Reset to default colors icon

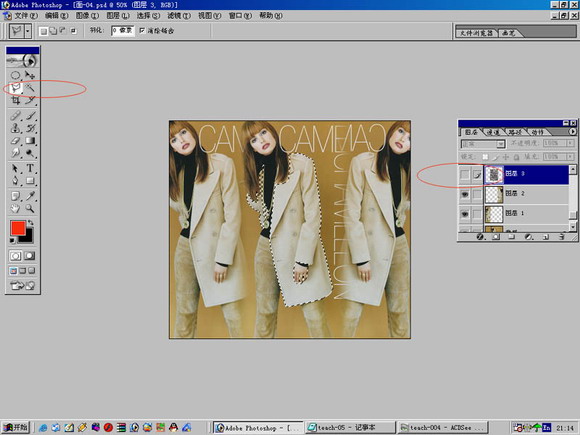(x=13, y=241)
